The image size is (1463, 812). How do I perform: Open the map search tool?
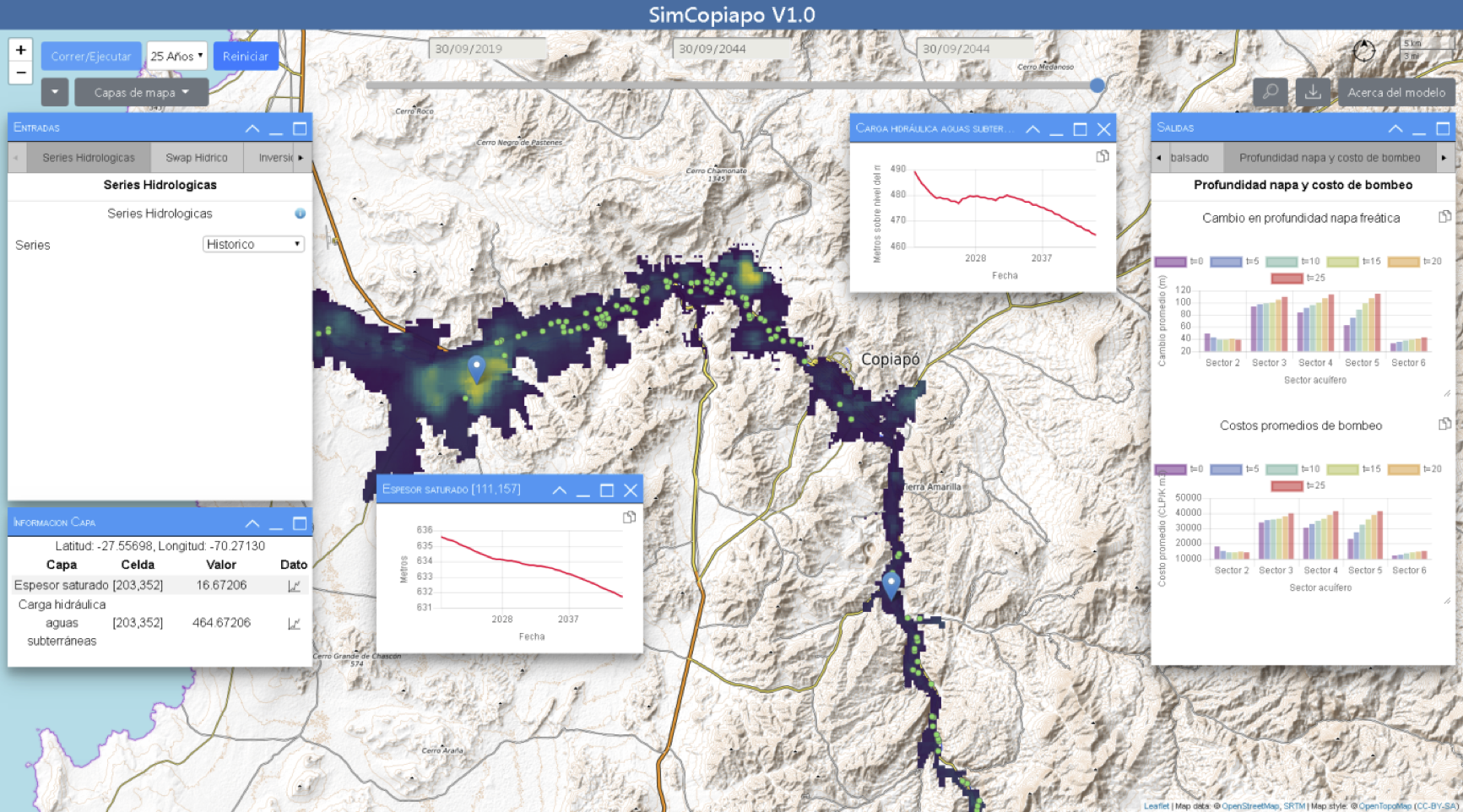click(x=1270, y=92)
